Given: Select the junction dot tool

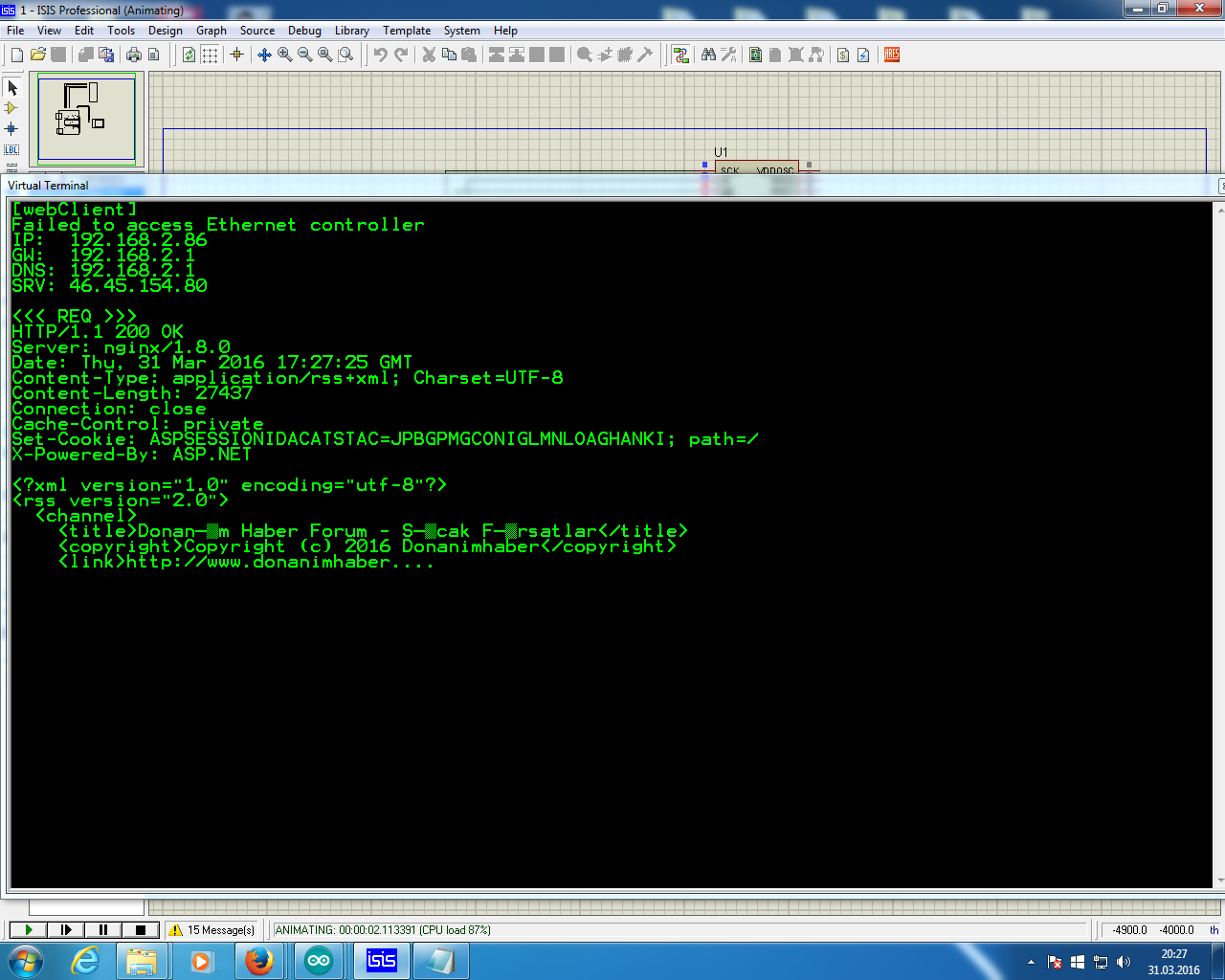Looking at the screenshot, I should tap(11, 128).
